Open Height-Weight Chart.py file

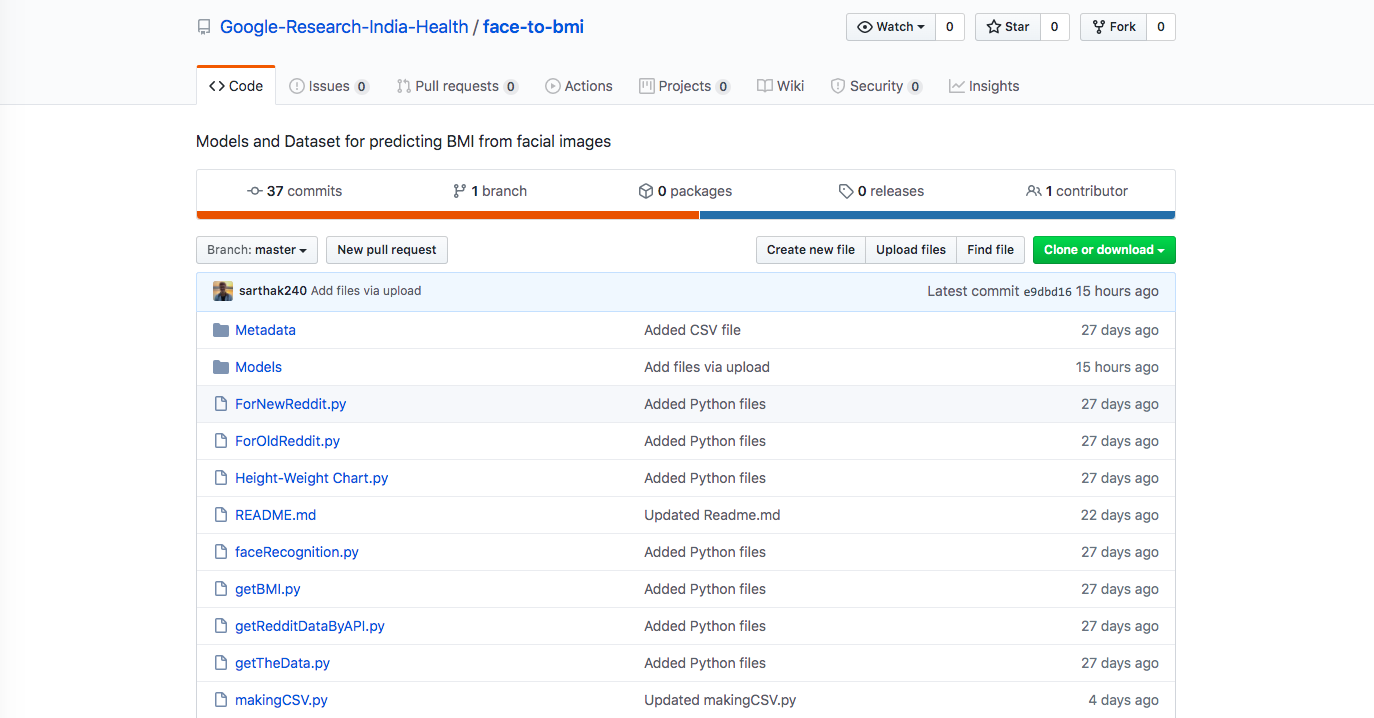coord(312,478)
